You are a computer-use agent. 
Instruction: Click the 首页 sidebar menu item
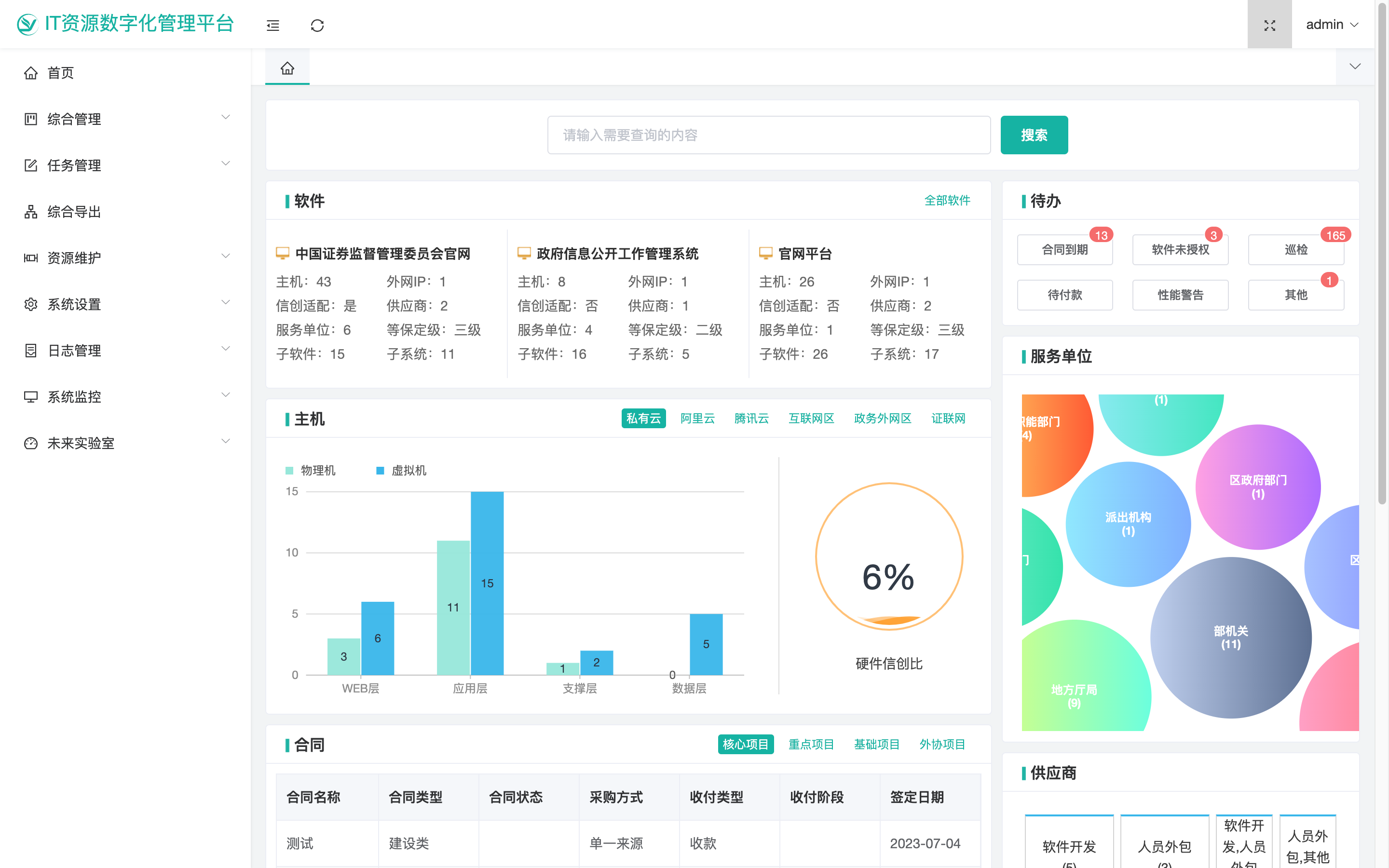coord(125,73)
